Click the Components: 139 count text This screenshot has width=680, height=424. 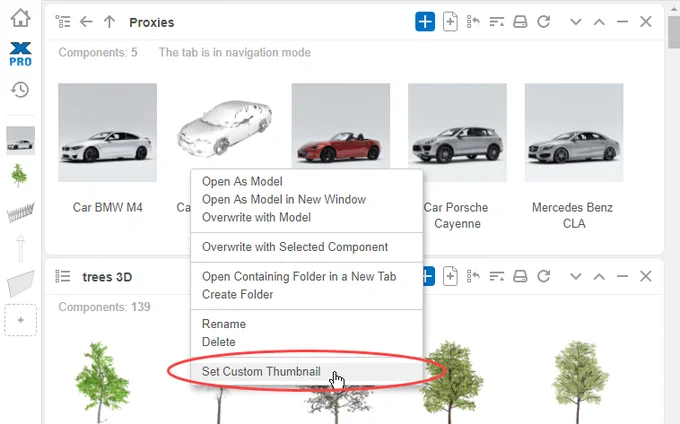pos(105,307)
